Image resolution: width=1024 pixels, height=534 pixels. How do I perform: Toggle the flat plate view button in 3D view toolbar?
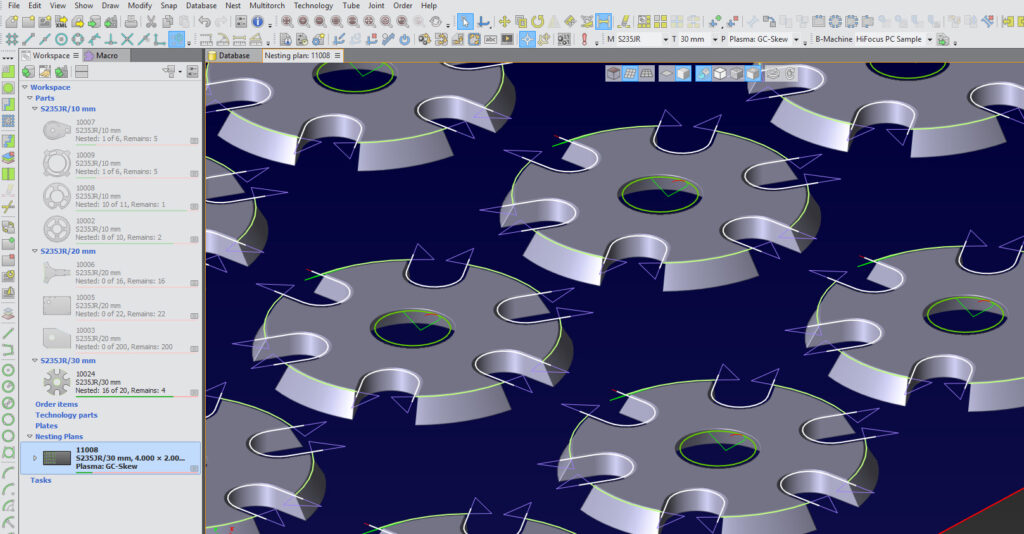point(666,73)
